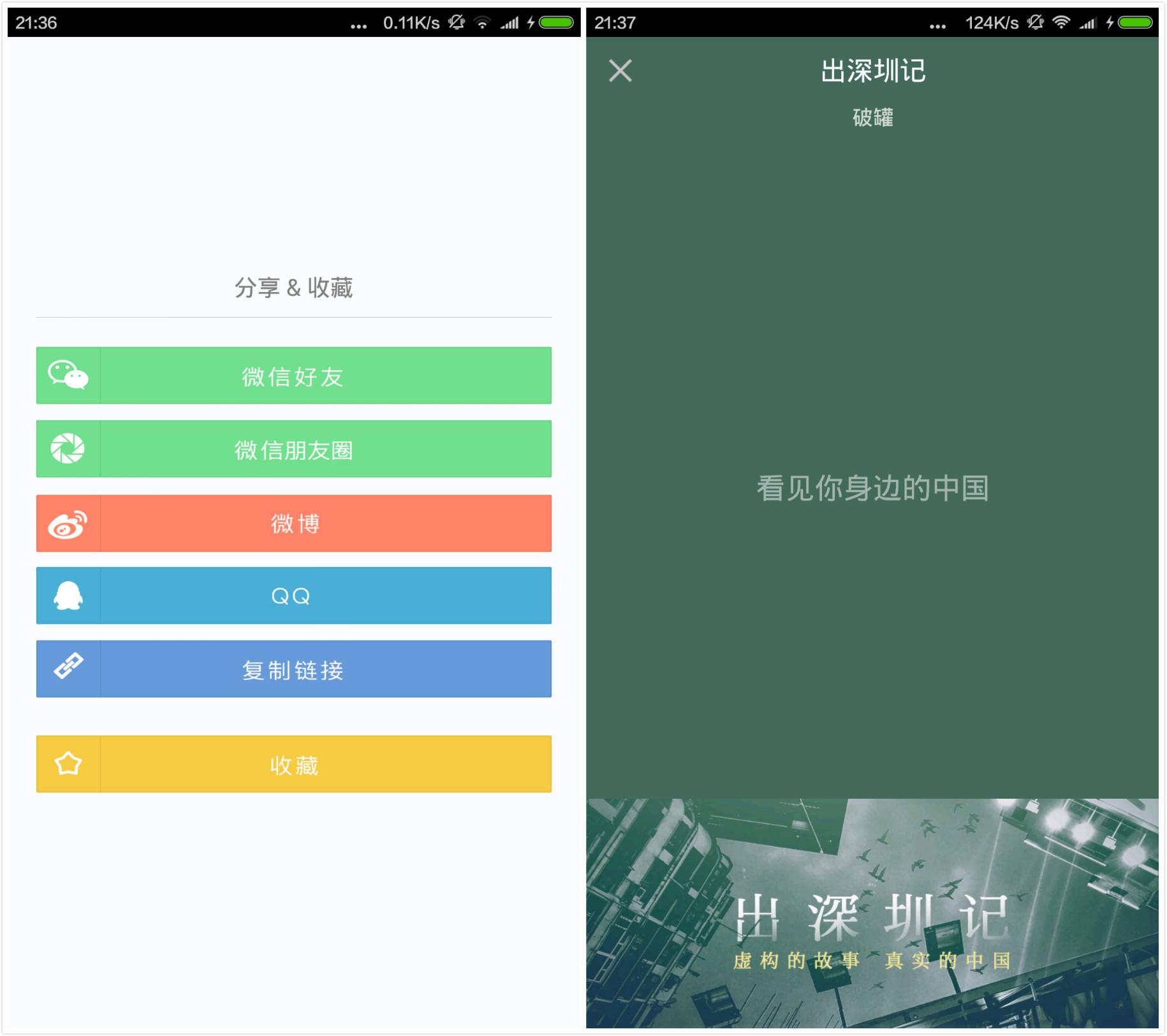The width and height of the screenshot is (1167, 1036).
Task: Click the 124K/s network speed indicator
Action: pyautogui.click(x=992, y=23)
